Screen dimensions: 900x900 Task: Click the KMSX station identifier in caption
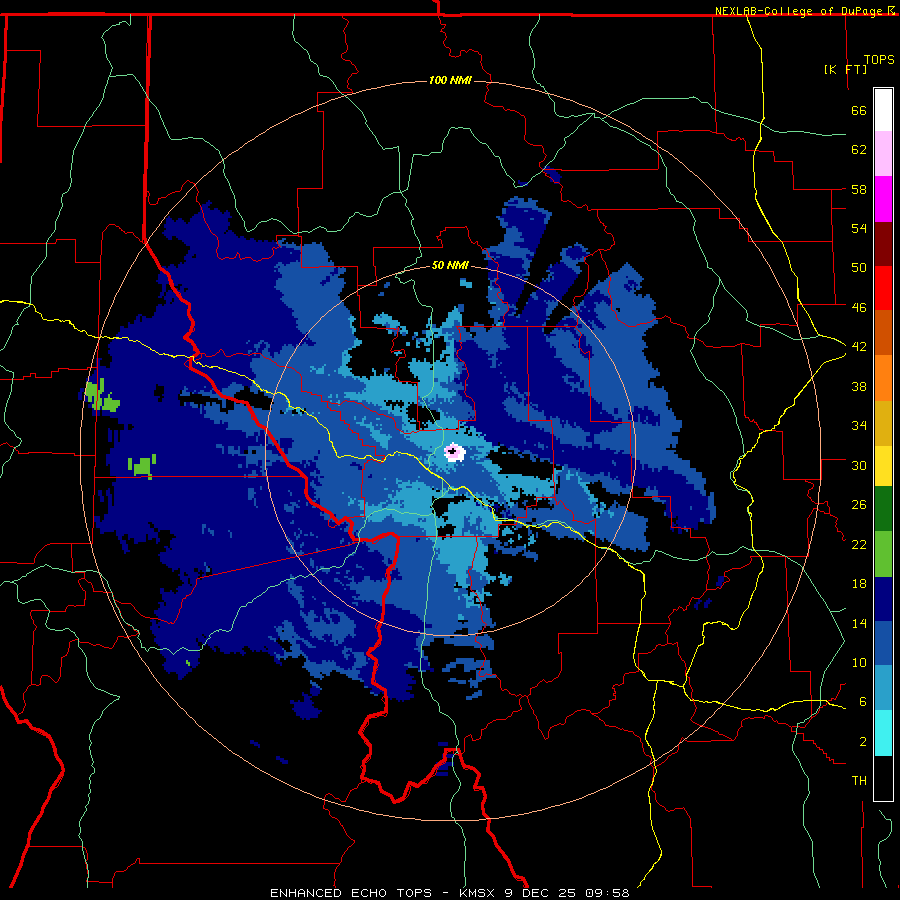click(479, 893)
